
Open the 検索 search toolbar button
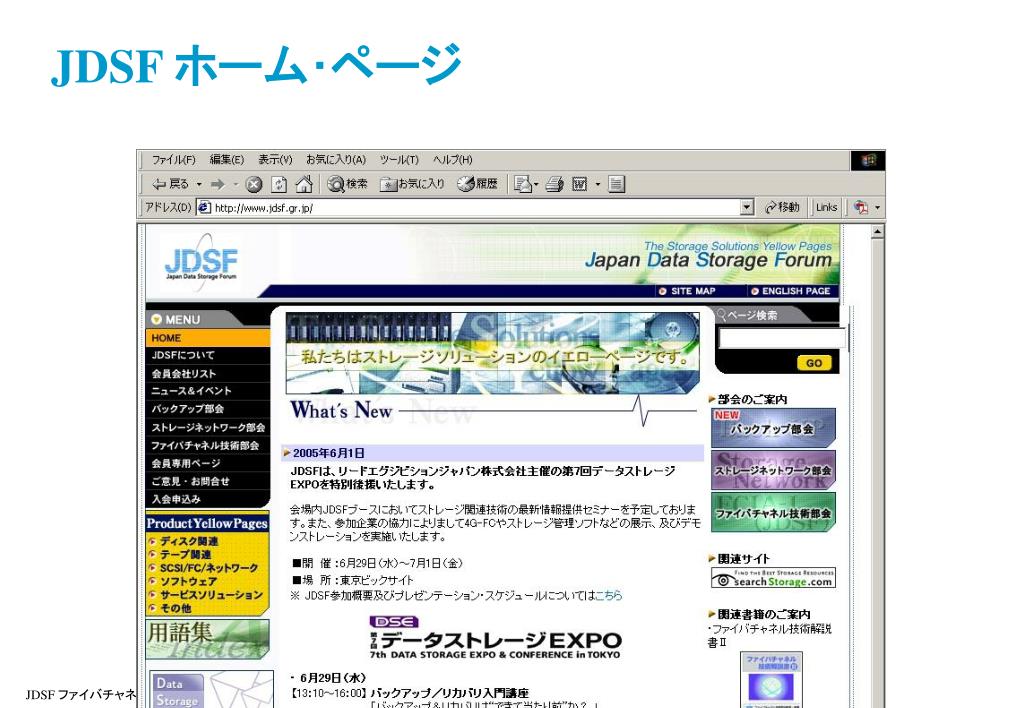(347, 185)
